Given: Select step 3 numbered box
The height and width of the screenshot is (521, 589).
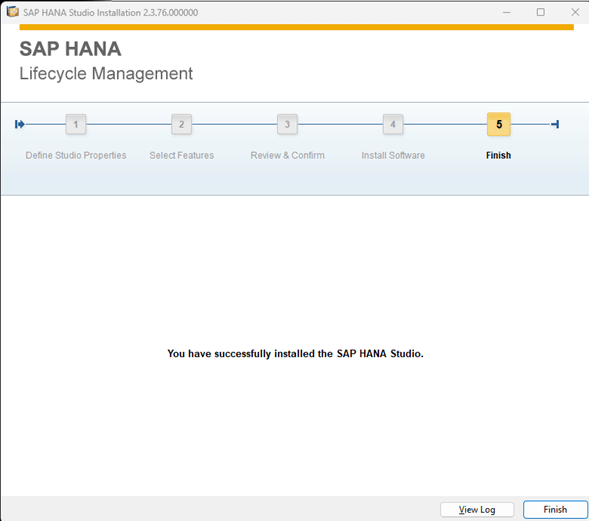Looking at the screenshot, I should [x=287, y=124].
